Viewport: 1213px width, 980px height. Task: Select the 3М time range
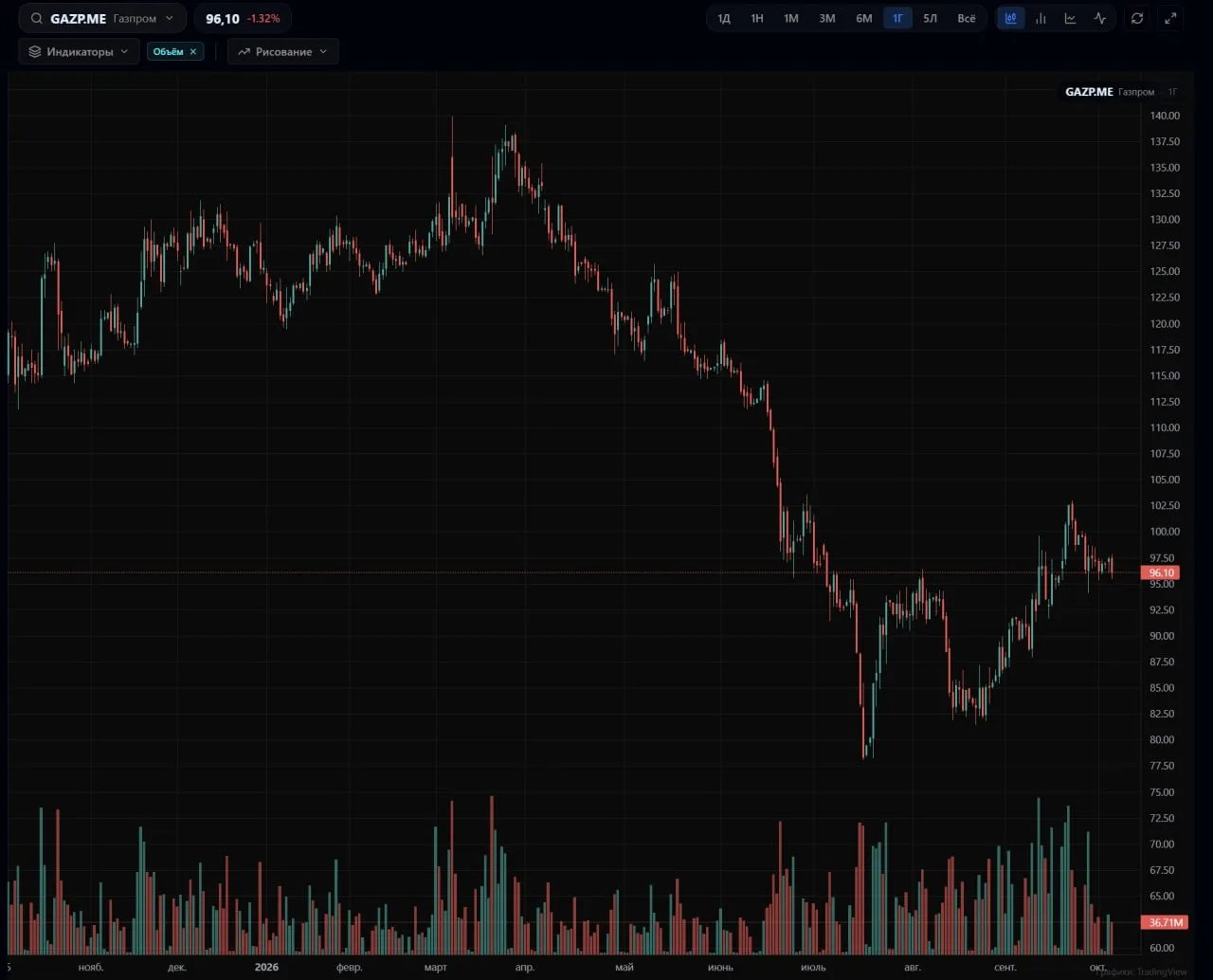point(827,18)
